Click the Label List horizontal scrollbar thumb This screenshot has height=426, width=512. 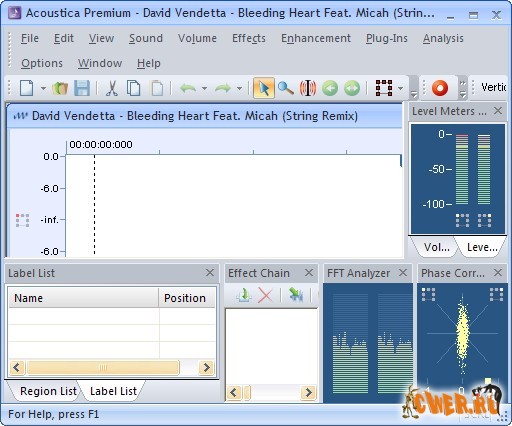[103, 368]
